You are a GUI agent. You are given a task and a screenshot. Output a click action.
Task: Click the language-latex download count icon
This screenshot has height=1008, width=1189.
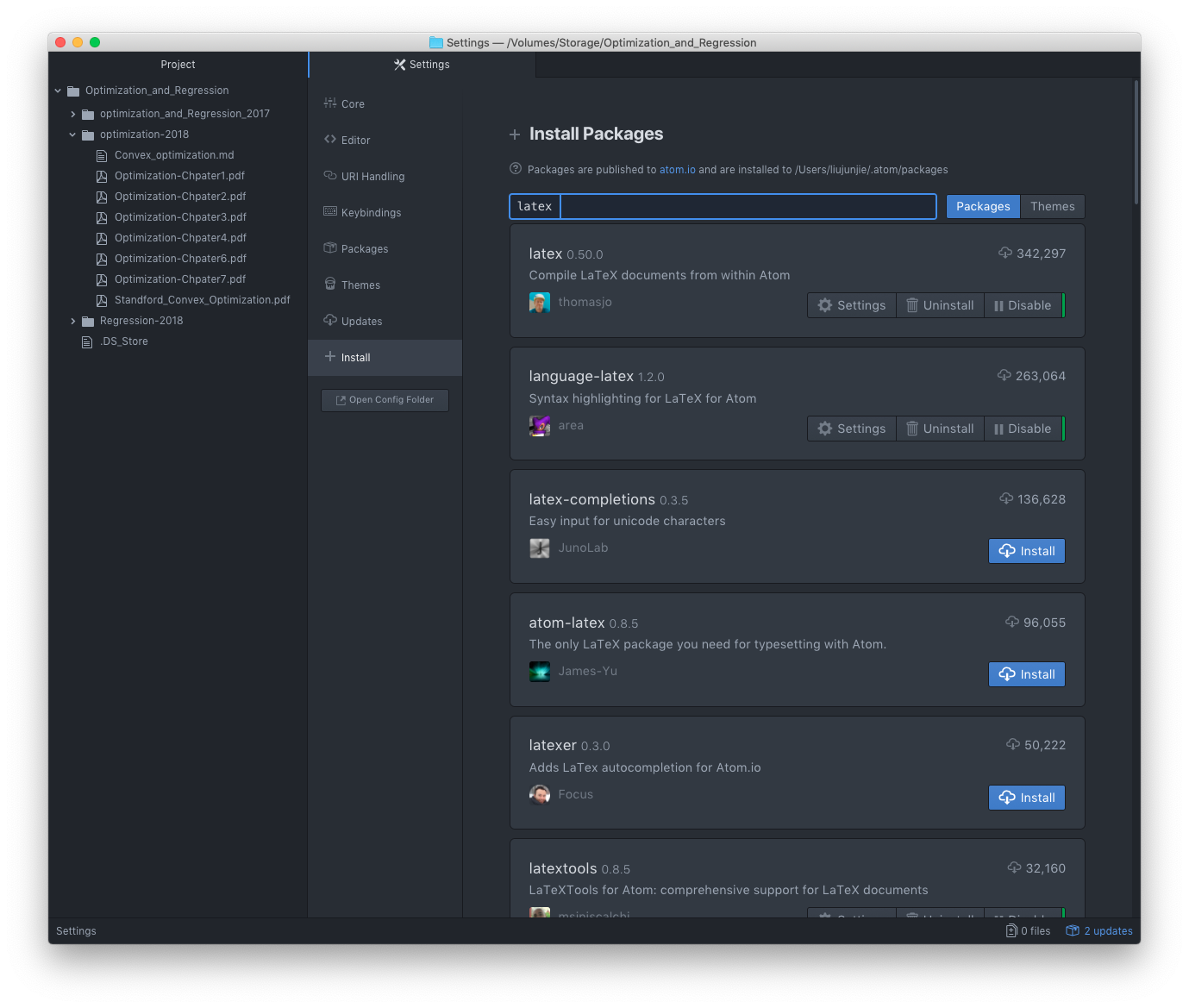point(1004,375)
